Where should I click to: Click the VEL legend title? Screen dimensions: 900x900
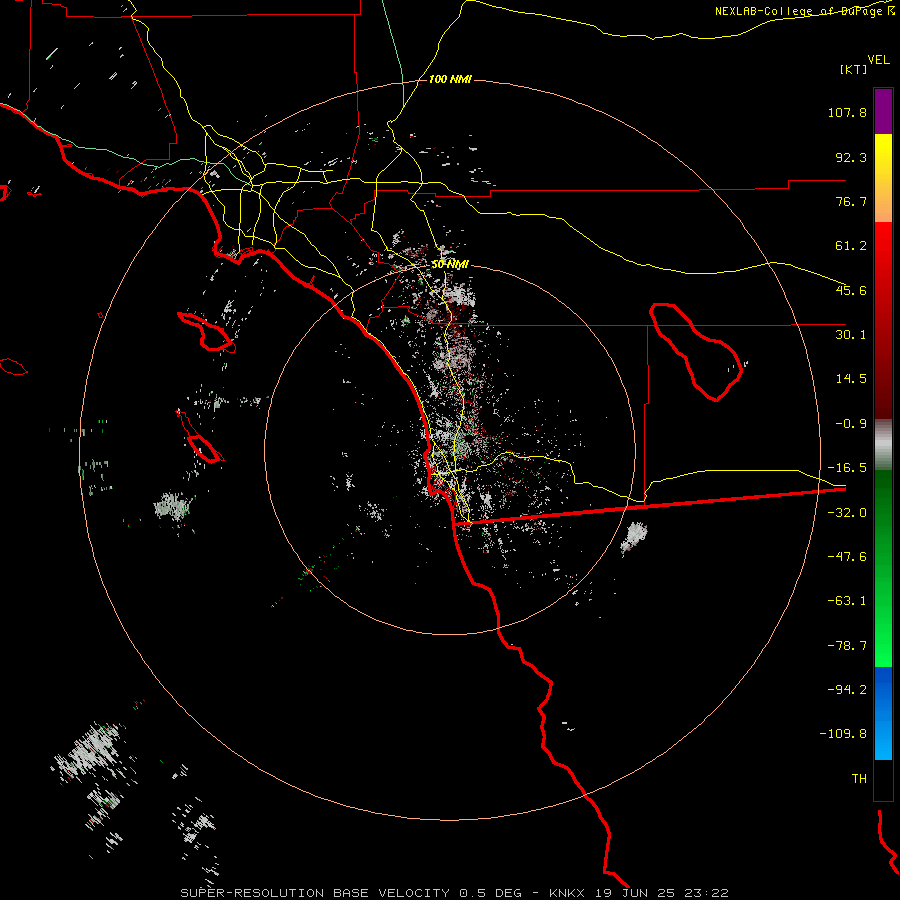pyautogui.click(x=878, y=60)
